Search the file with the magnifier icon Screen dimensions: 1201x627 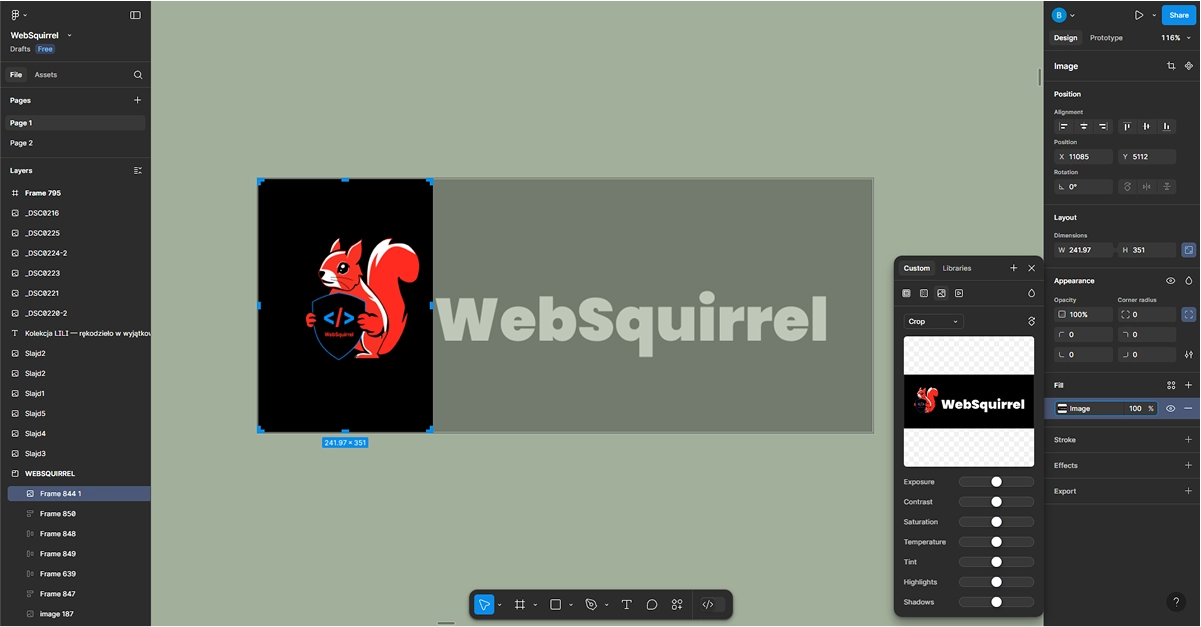138,75
